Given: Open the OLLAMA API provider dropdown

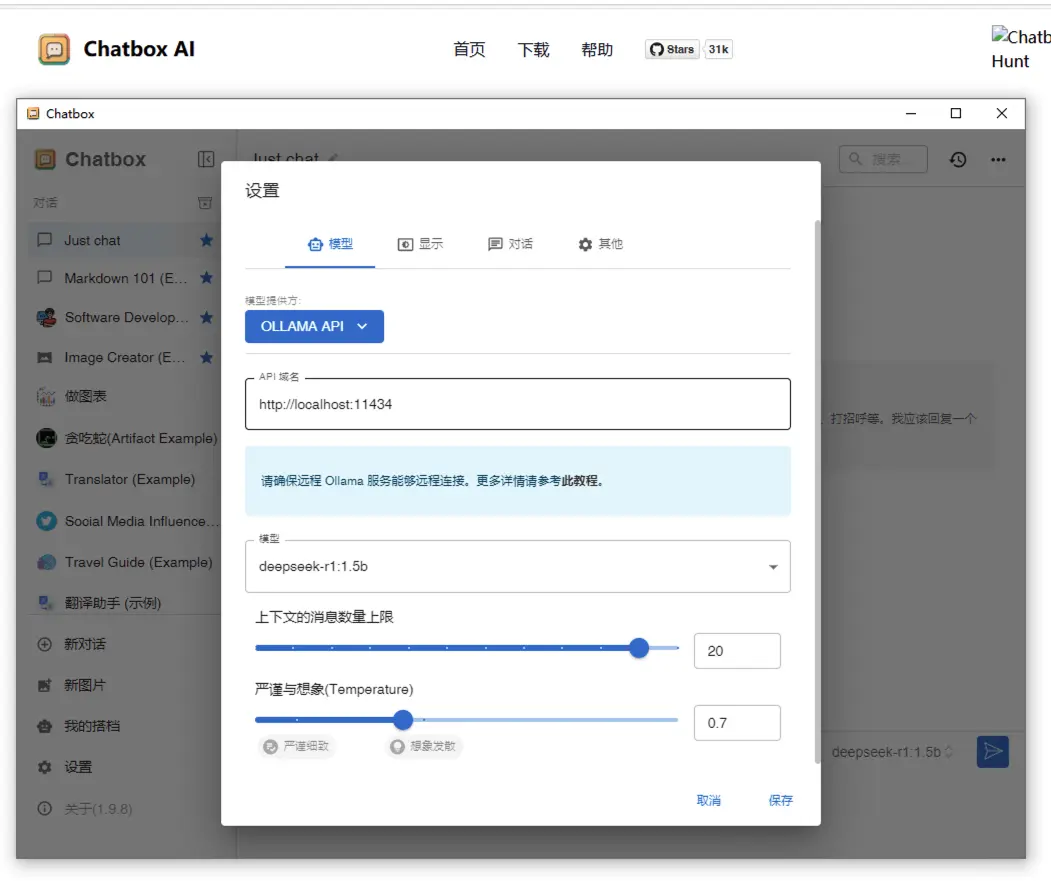Looking at the screenshot, I should coord(314,327).
